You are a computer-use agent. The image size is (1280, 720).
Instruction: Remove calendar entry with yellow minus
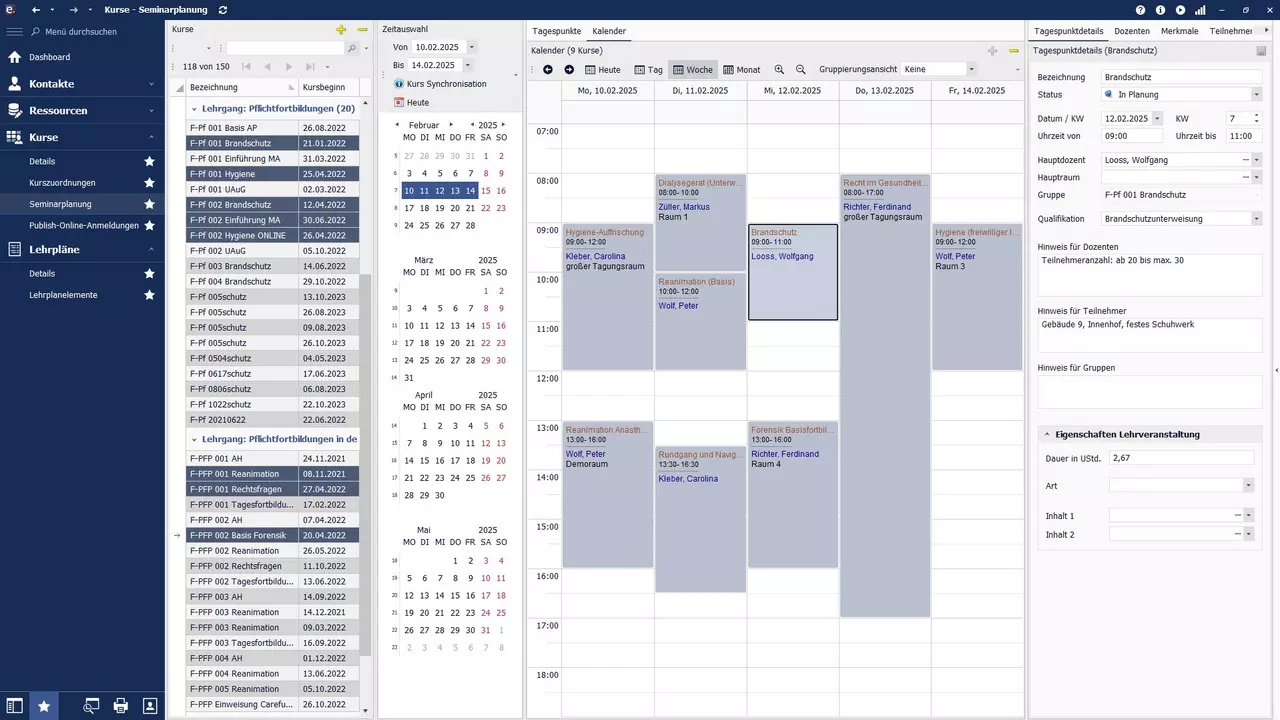1013,51
